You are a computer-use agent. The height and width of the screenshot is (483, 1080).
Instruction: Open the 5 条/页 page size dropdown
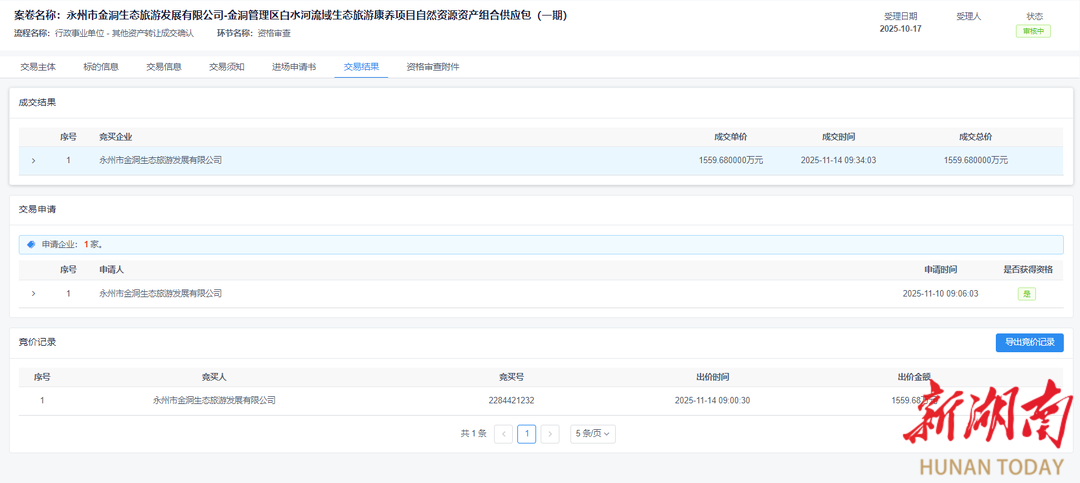point(592,434)
